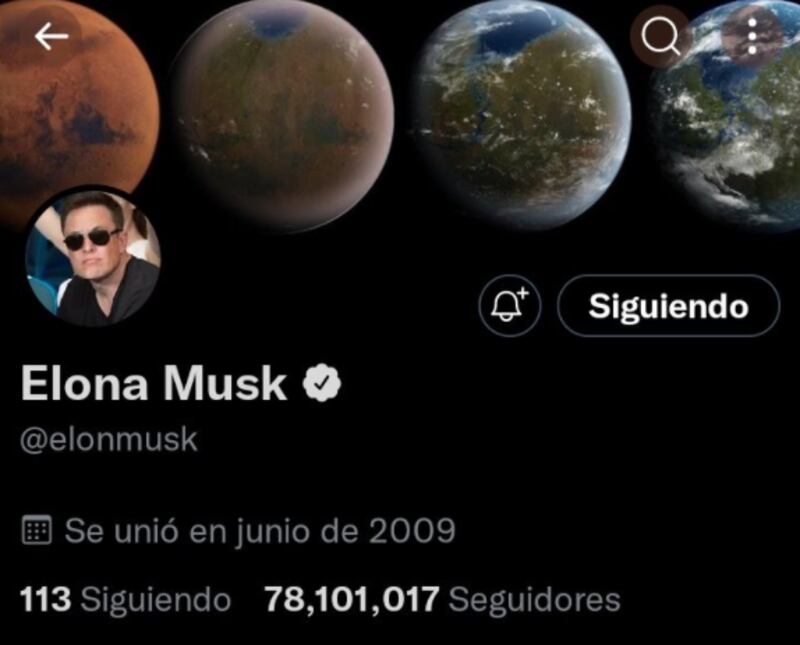Open the three-dot more options menu

(752, 37)
